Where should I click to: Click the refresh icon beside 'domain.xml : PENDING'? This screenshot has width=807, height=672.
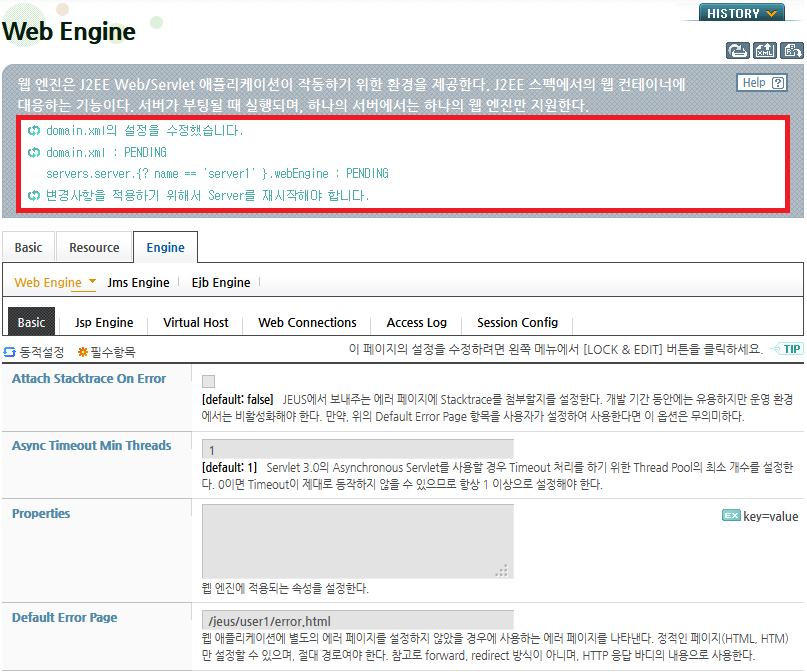pos(34,152)
